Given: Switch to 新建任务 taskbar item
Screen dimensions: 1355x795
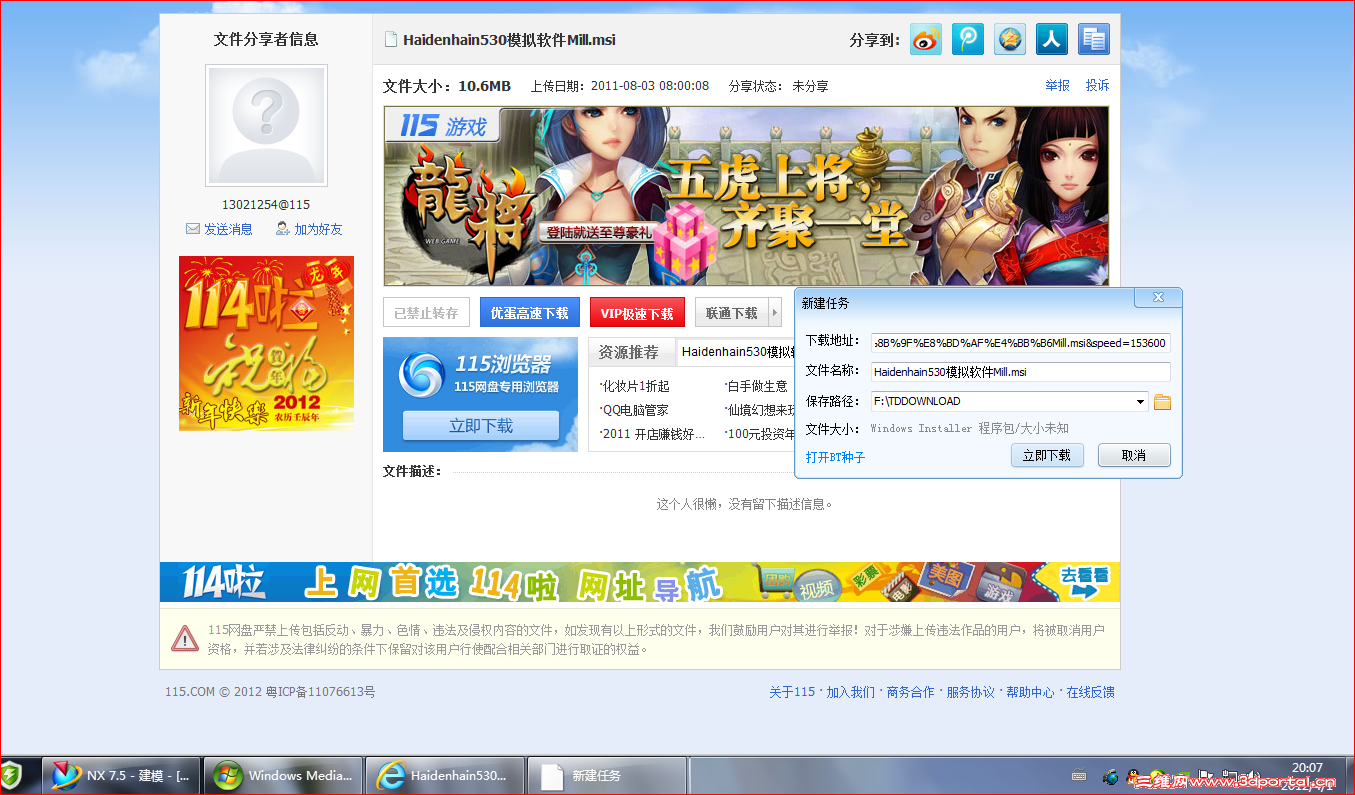Looking at the screenshot, I should pyautogui.click(x=607, y=775).
